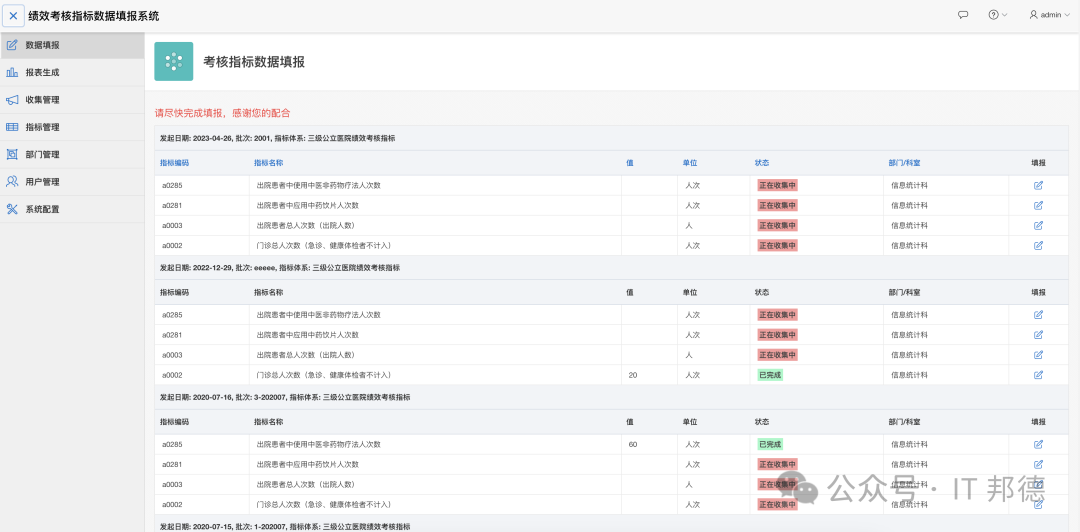Sort by 指标编码 column header in first table
This screenshot has height=532, width=1080.
pos(174,163)
